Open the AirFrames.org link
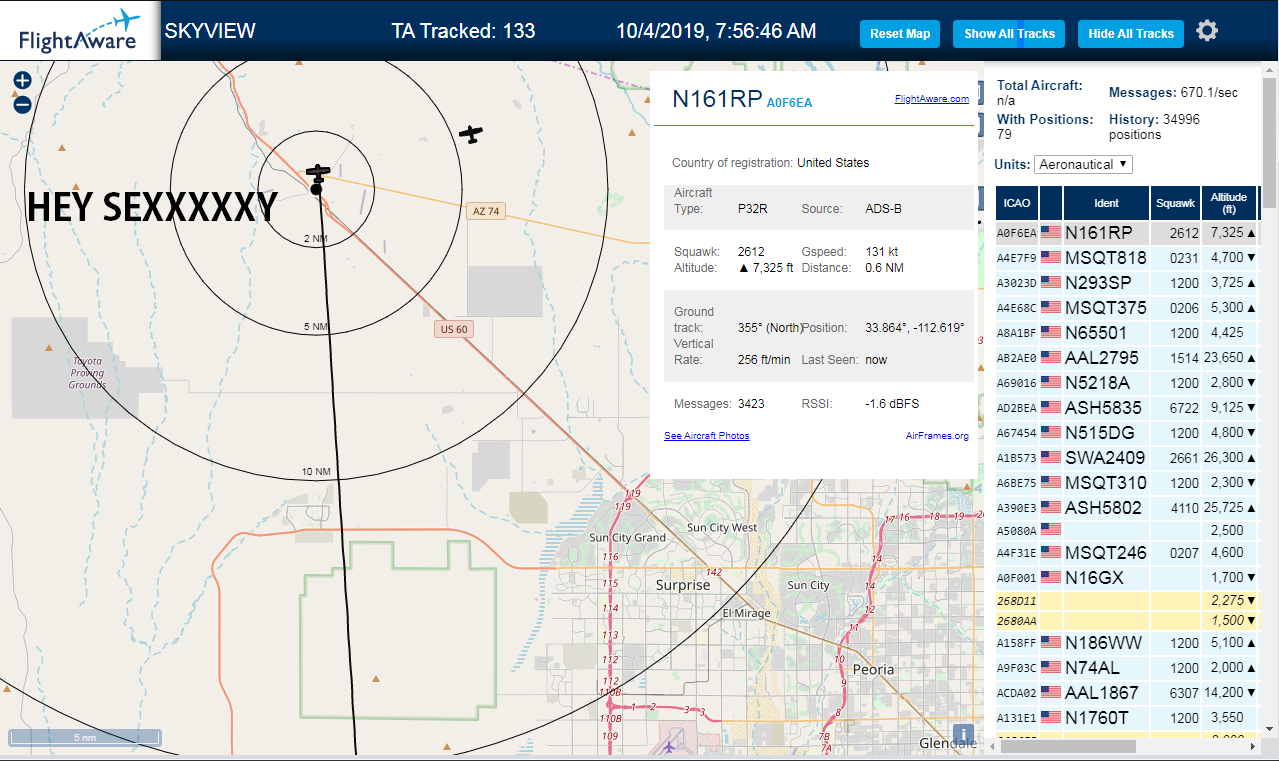 coord(937,436)
